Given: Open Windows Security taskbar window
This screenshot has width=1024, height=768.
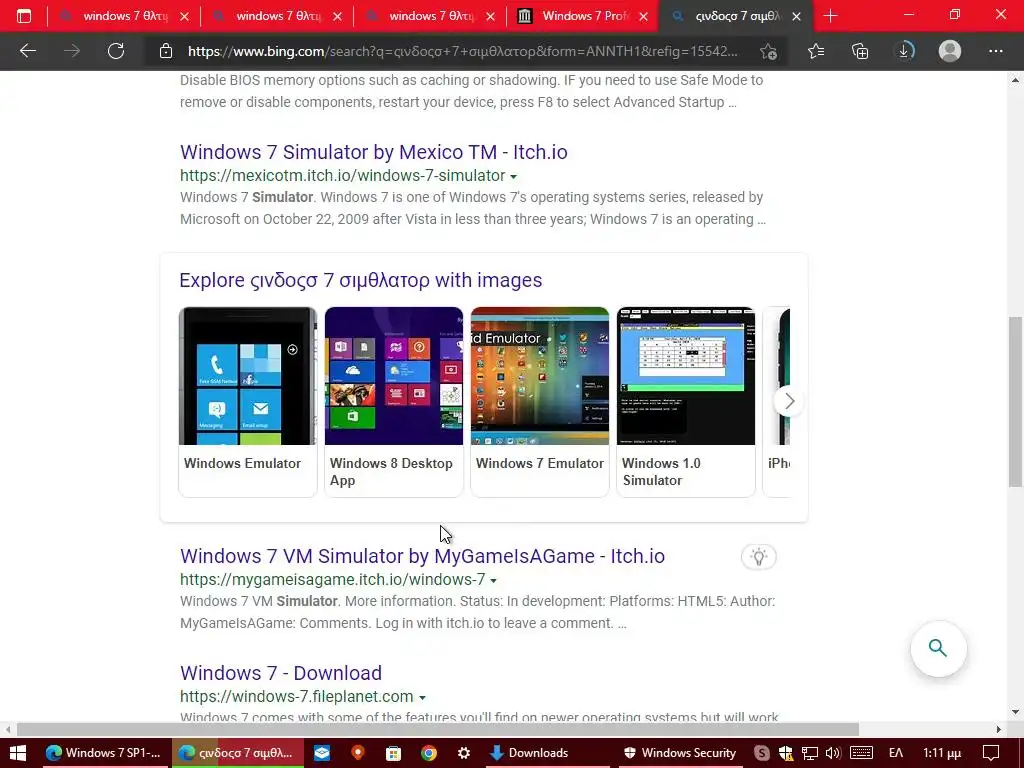Looking at the screenshot, I should (680, 753).
